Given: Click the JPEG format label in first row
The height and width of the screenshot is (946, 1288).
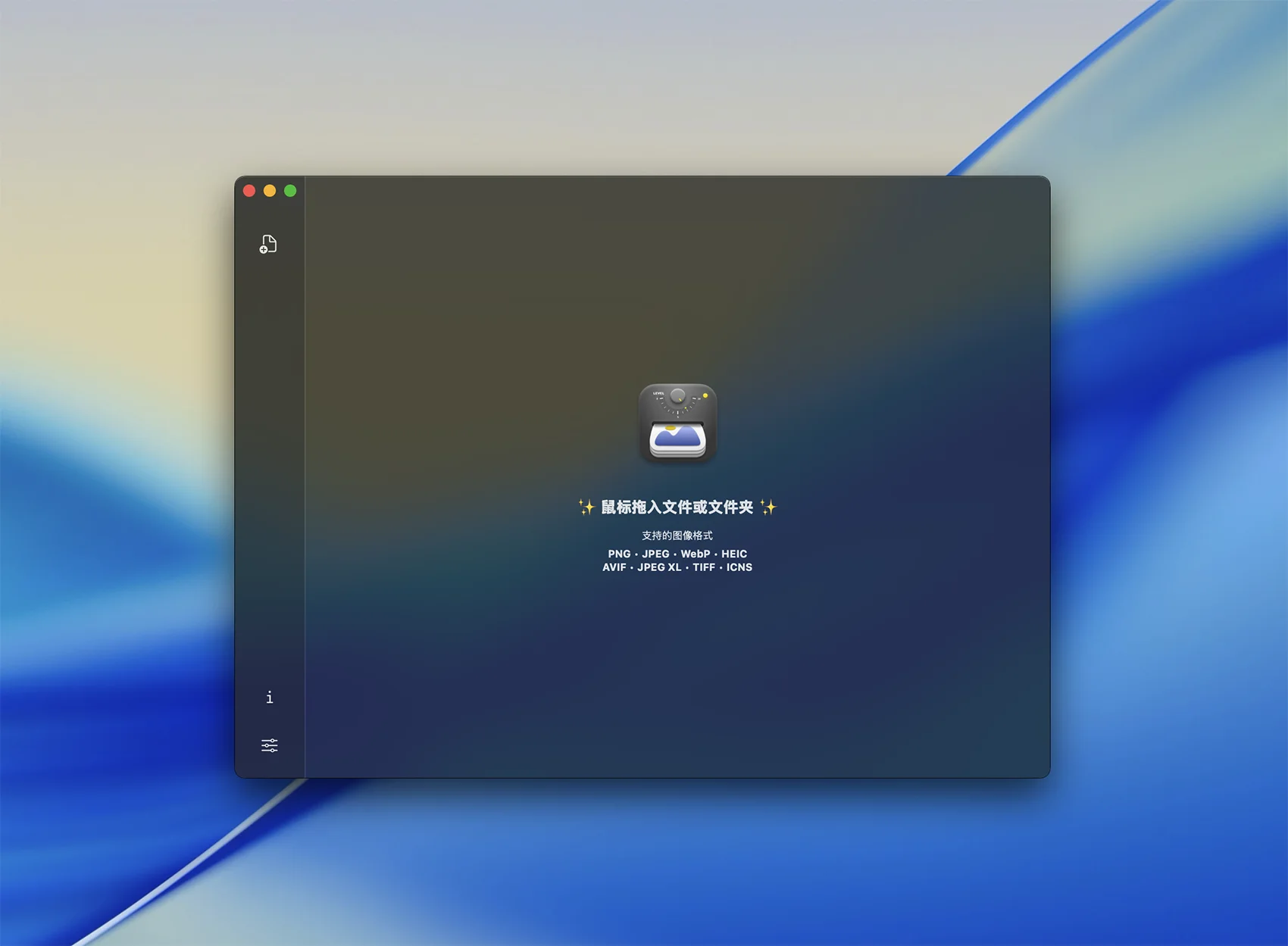Looking at the screenshot, I should pyautogui.click(x=655, y=554).
